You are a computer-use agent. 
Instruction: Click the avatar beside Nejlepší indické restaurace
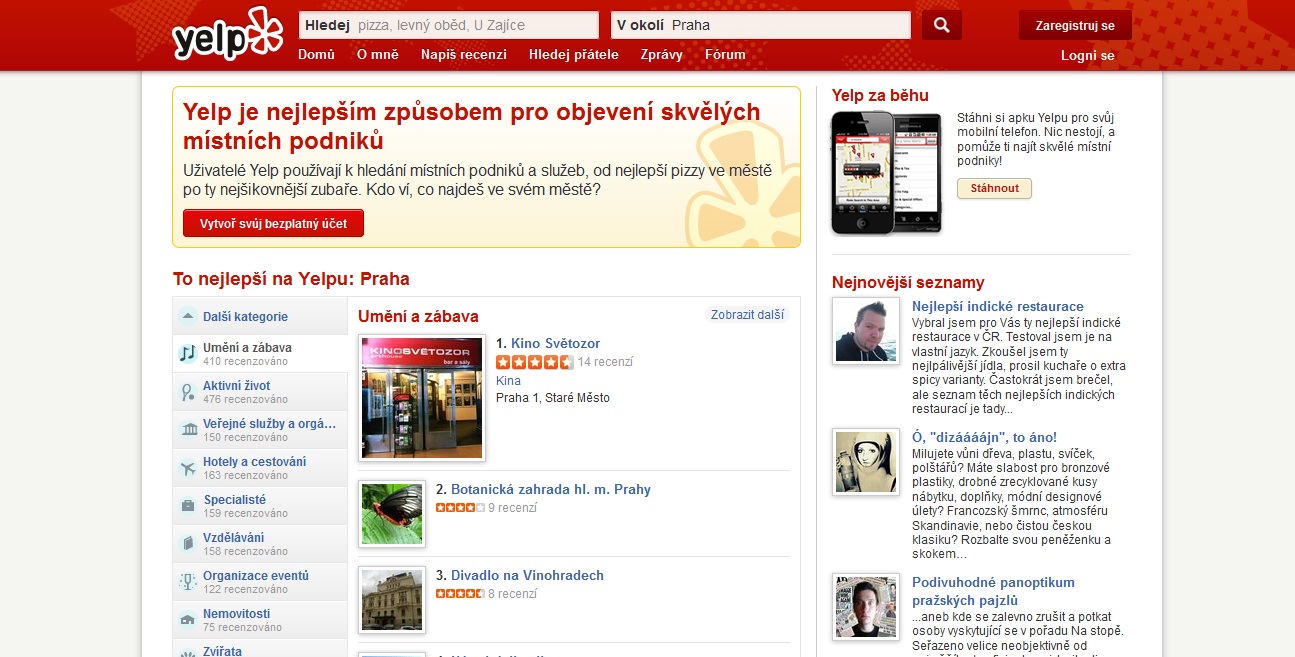tap(866, 331)
